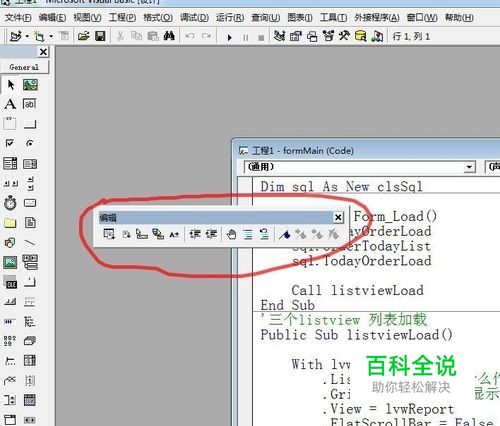The image size is (500, 426).
Task: Open the 窗口(W) menu
Action: click(x=422, y=17)
